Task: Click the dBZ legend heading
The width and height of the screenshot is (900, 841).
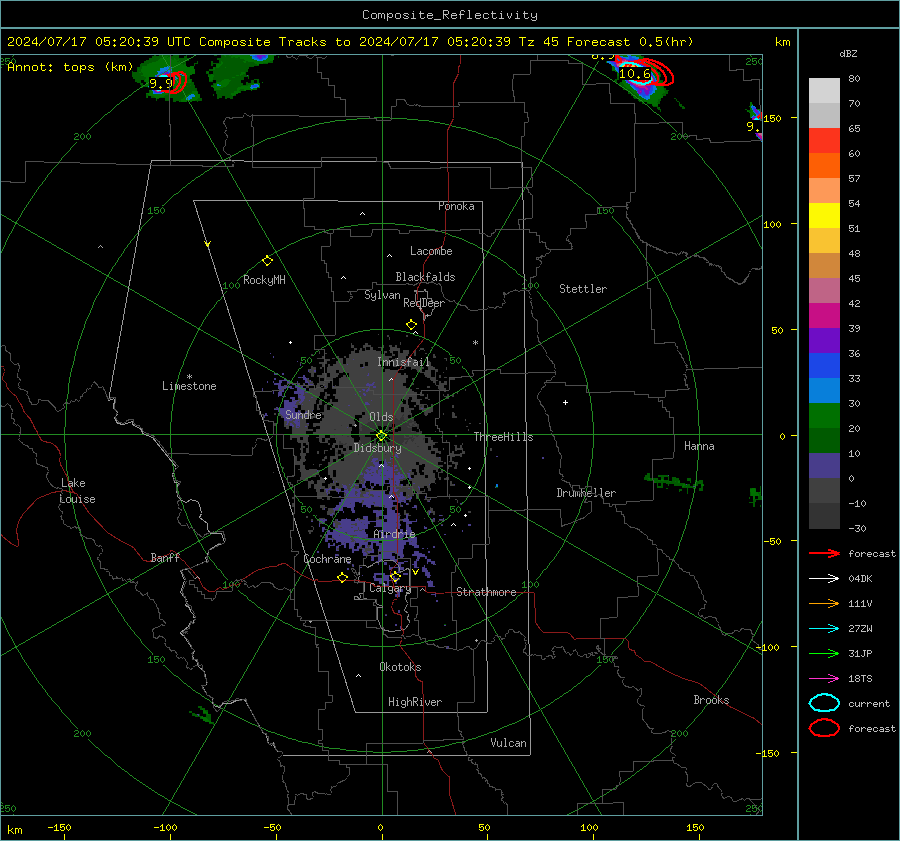Action: (x=848, y=53)
